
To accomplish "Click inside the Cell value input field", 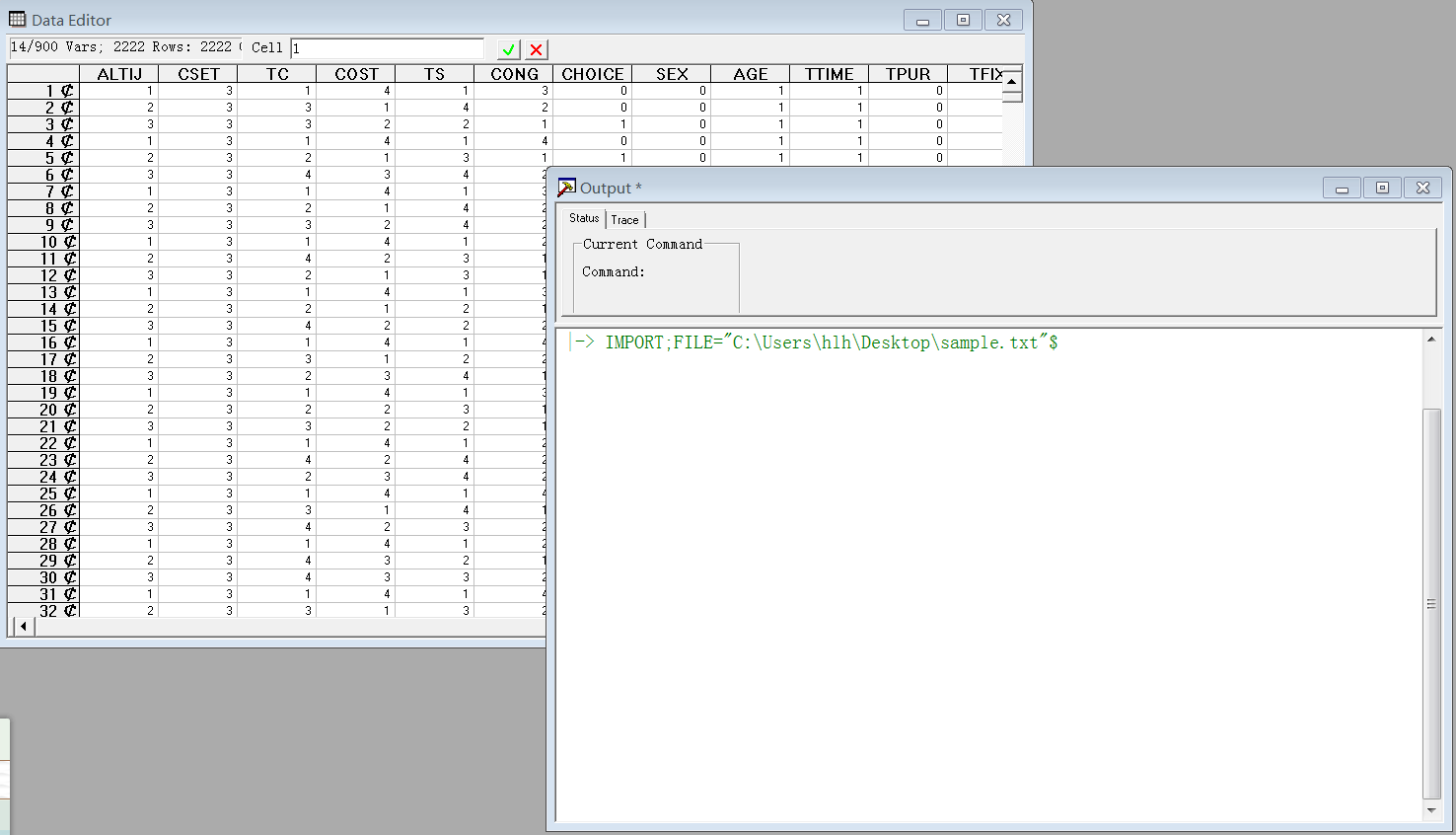I will coord(387,48).
